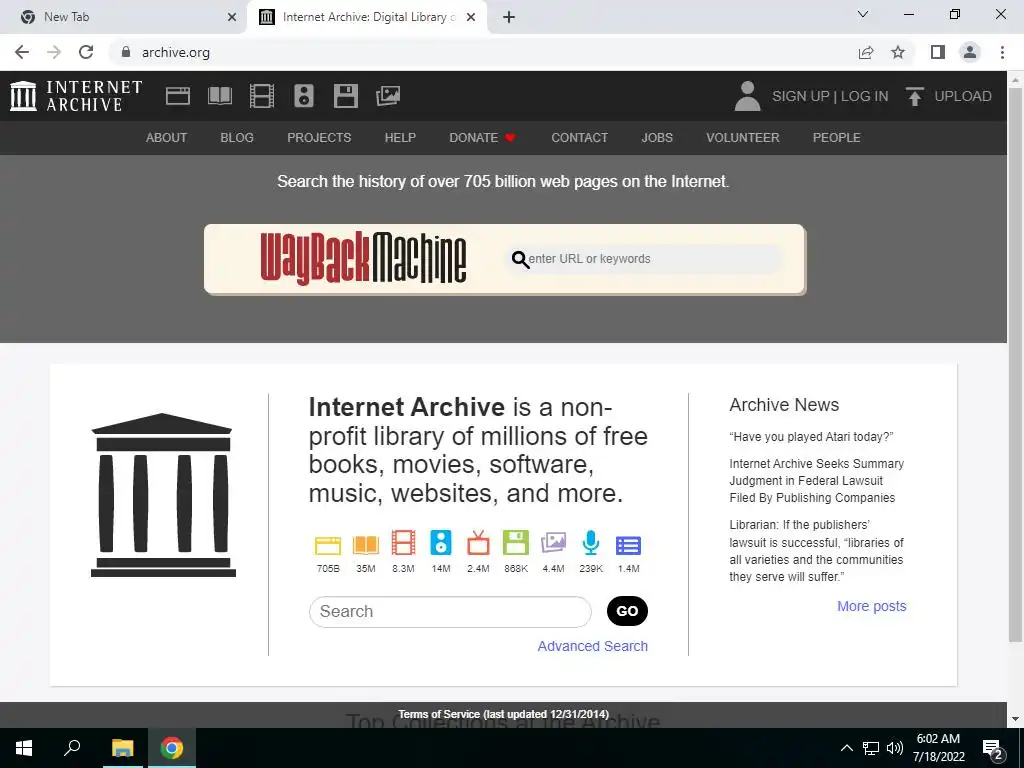
Task: Switch to the New Tab tab
Action: pos(124,17)
